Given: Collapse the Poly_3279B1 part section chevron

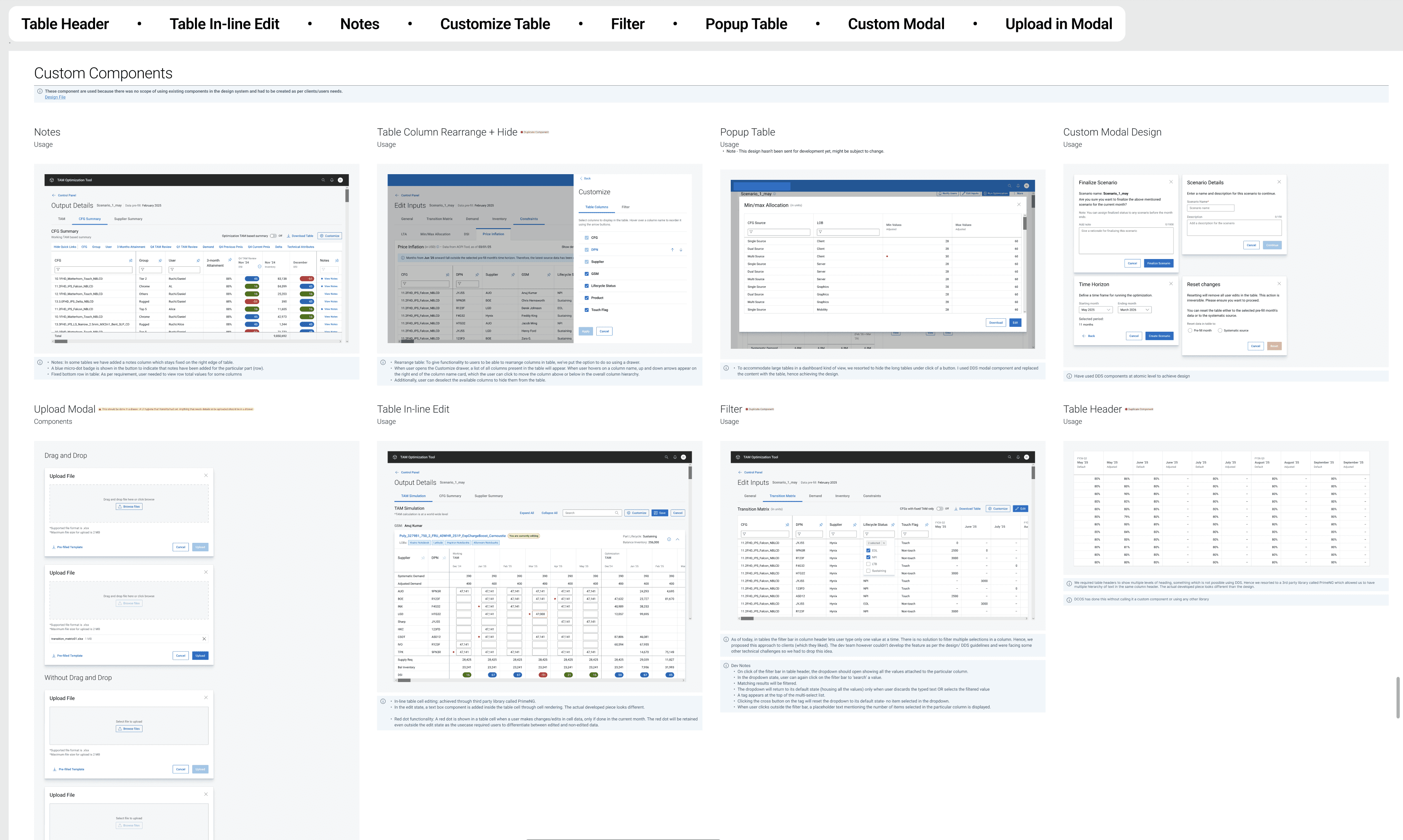Looking at the screenshot, I should coord(677,540).
